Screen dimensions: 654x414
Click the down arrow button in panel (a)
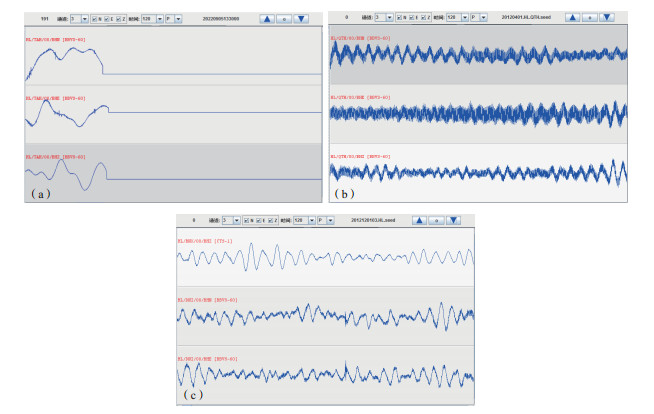click(x=302, y=18)
